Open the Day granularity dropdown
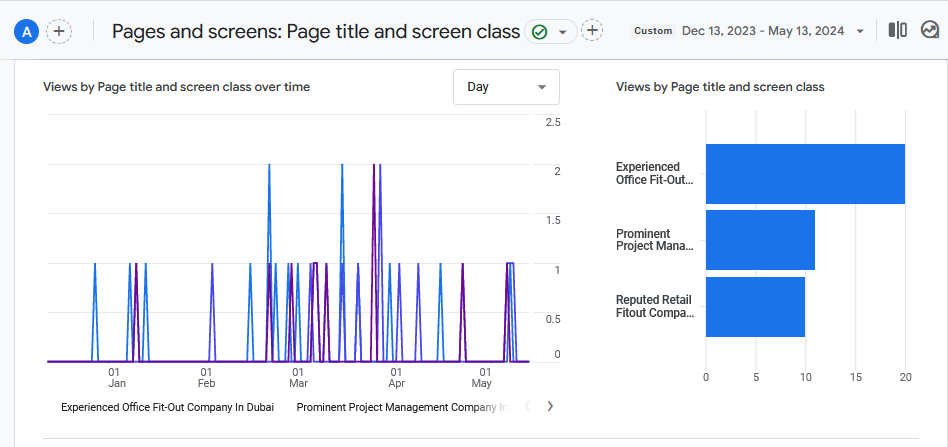 coord(506,87)
